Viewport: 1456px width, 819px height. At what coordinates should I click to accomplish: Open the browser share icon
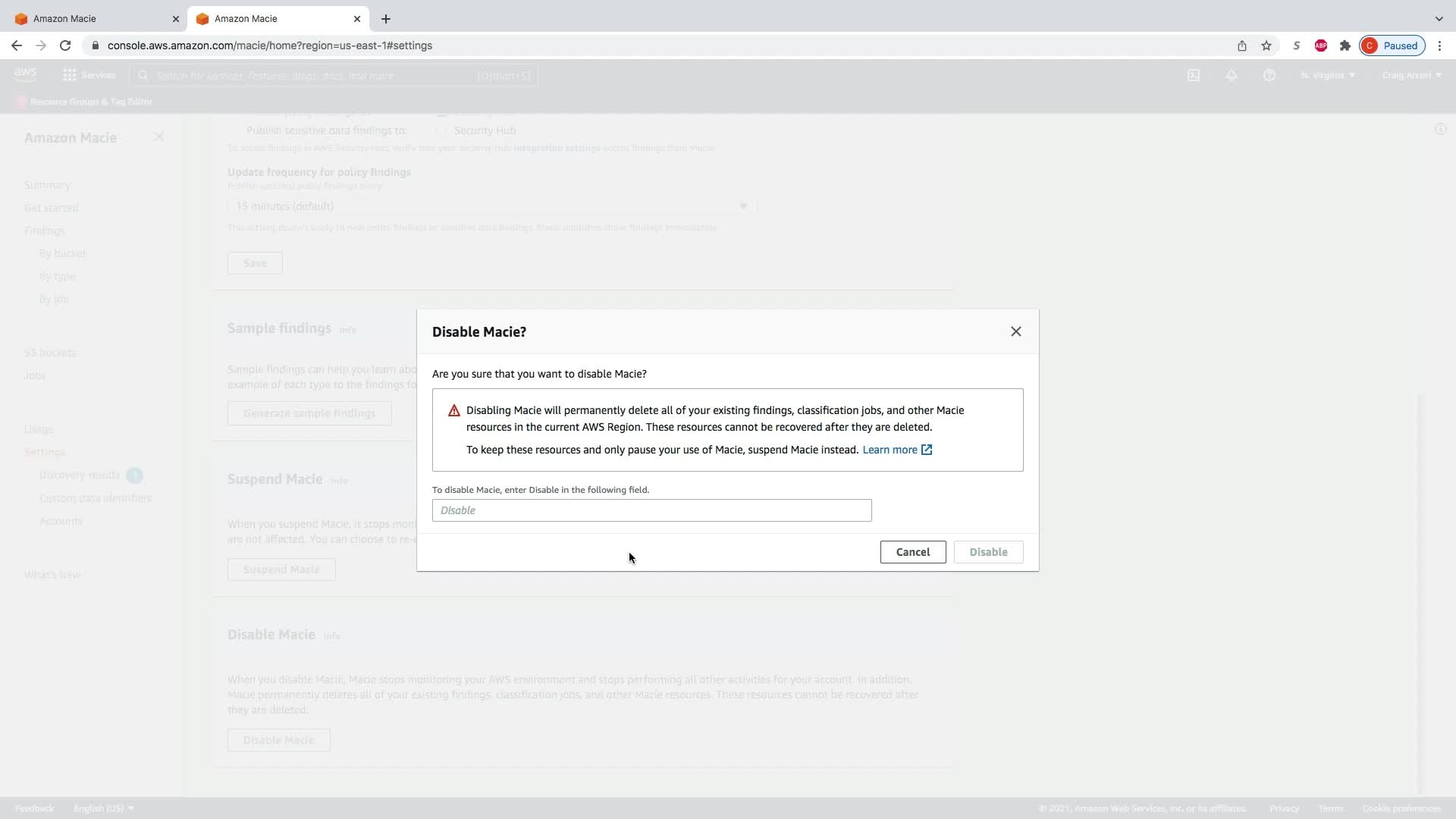pyautogui.click(x=1242, y=45)
